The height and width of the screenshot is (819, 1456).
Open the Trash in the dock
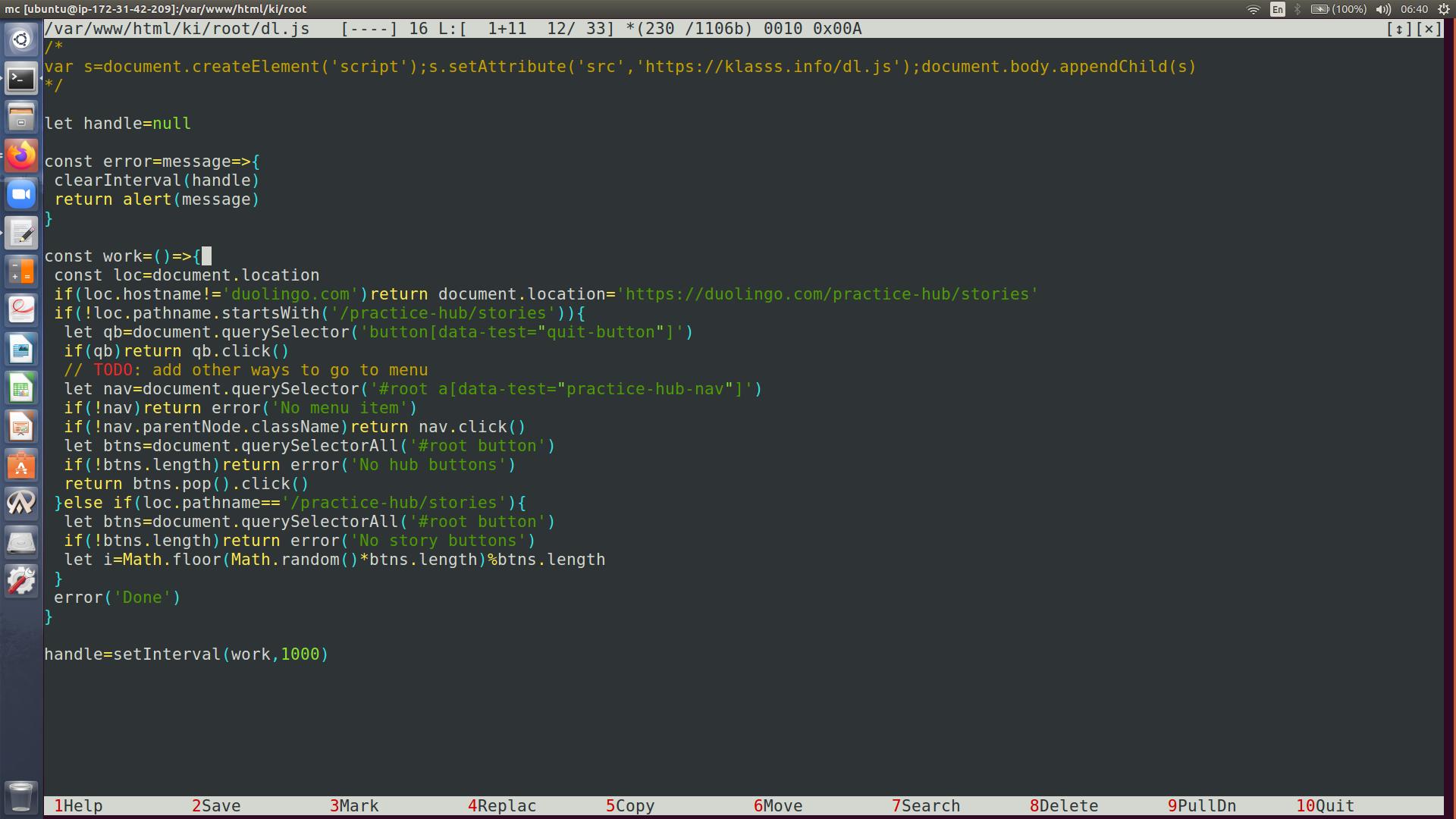[x=21, y=796]
